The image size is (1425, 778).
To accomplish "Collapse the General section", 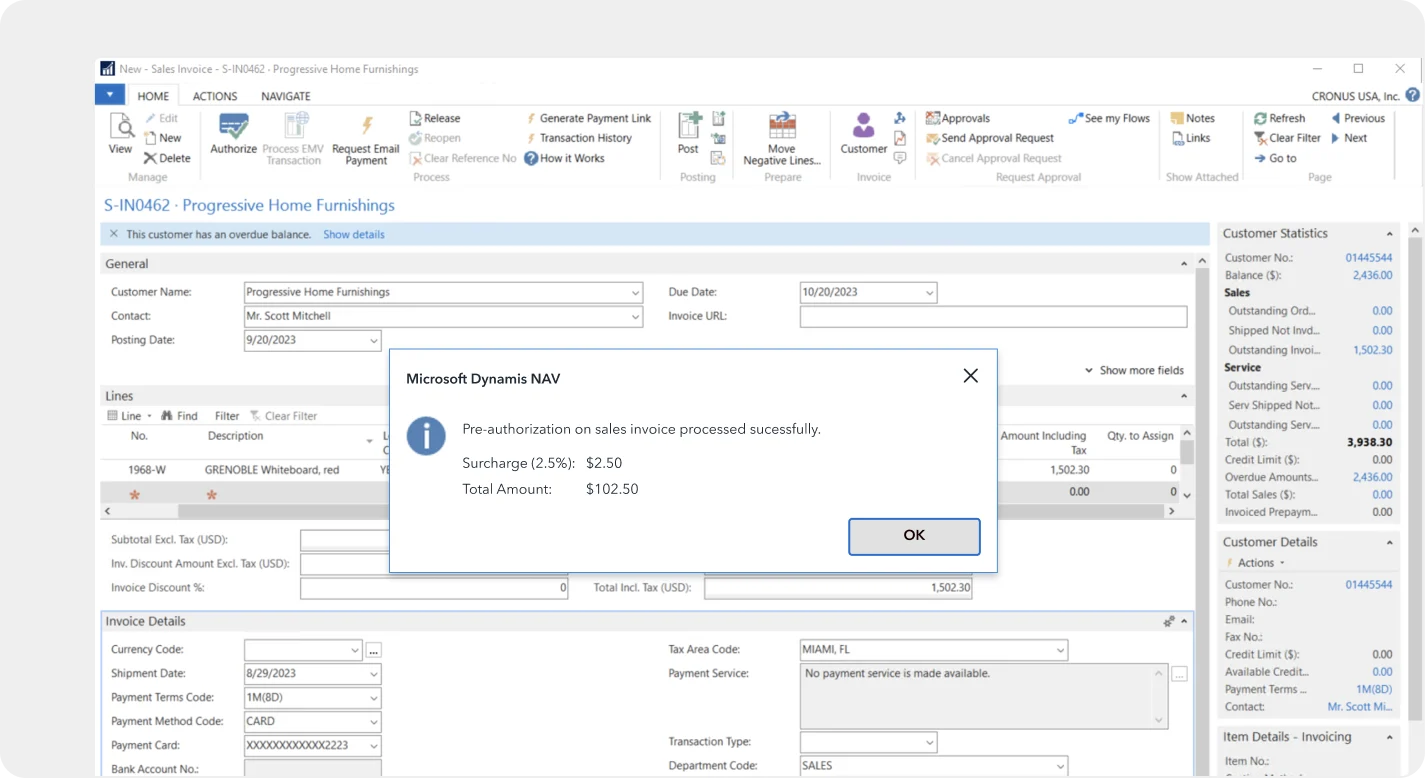I will click(1184, 264).
